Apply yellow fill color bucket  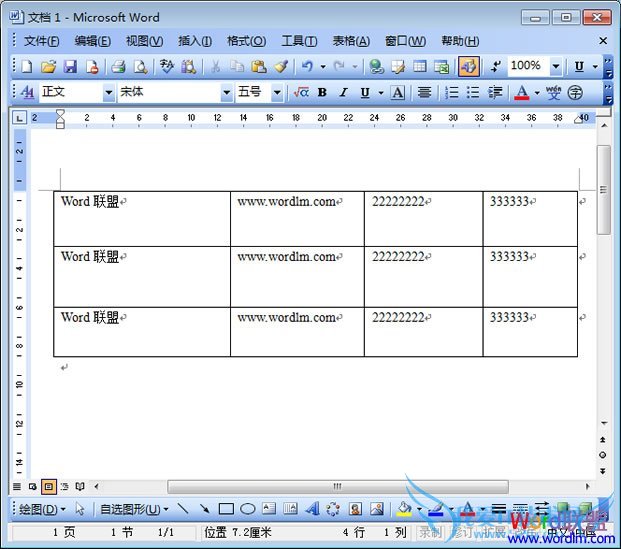coord(404,508)
